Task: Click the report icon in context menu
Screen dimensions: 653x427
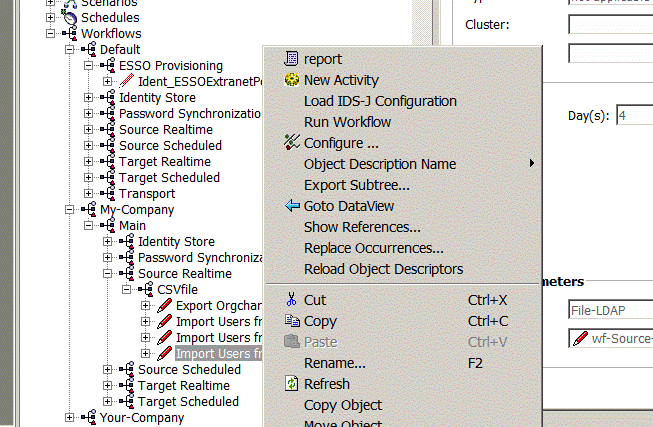Action: tap(291, 59)
